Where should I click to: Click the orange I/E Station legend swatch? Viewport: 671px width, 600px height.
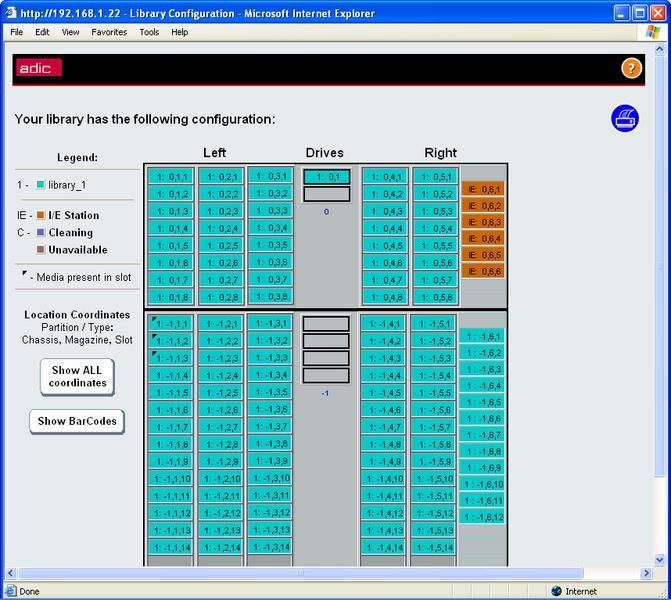pyautogui.click(x=41, y=215)
